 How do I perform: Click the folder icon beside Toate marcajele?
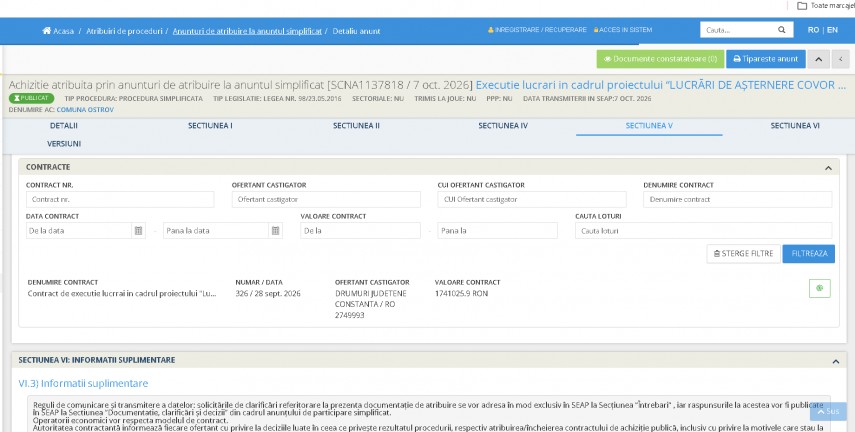(802, 5)
